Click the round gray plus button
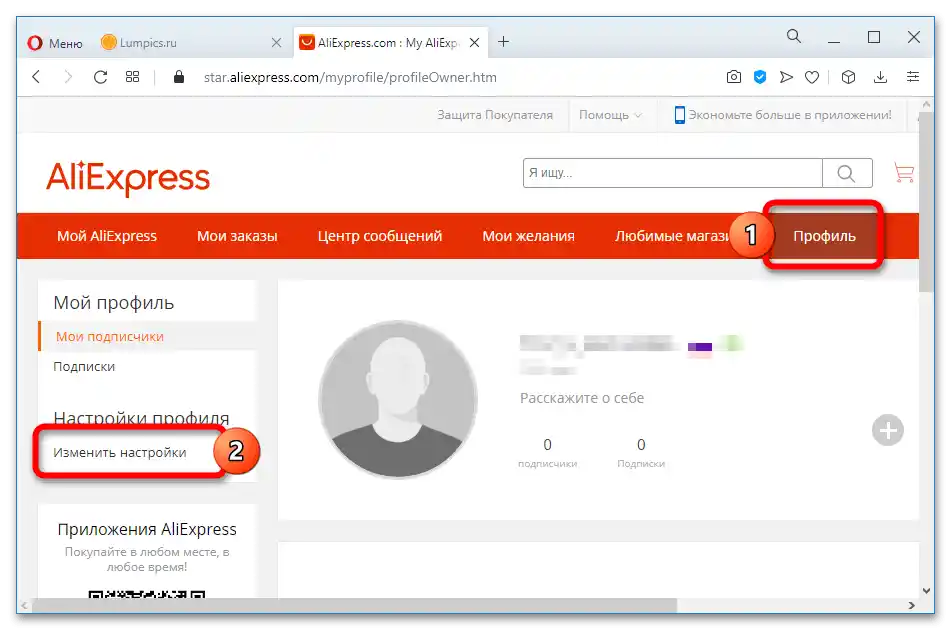Viewport: 951px width, 630px height. (888, 431)
